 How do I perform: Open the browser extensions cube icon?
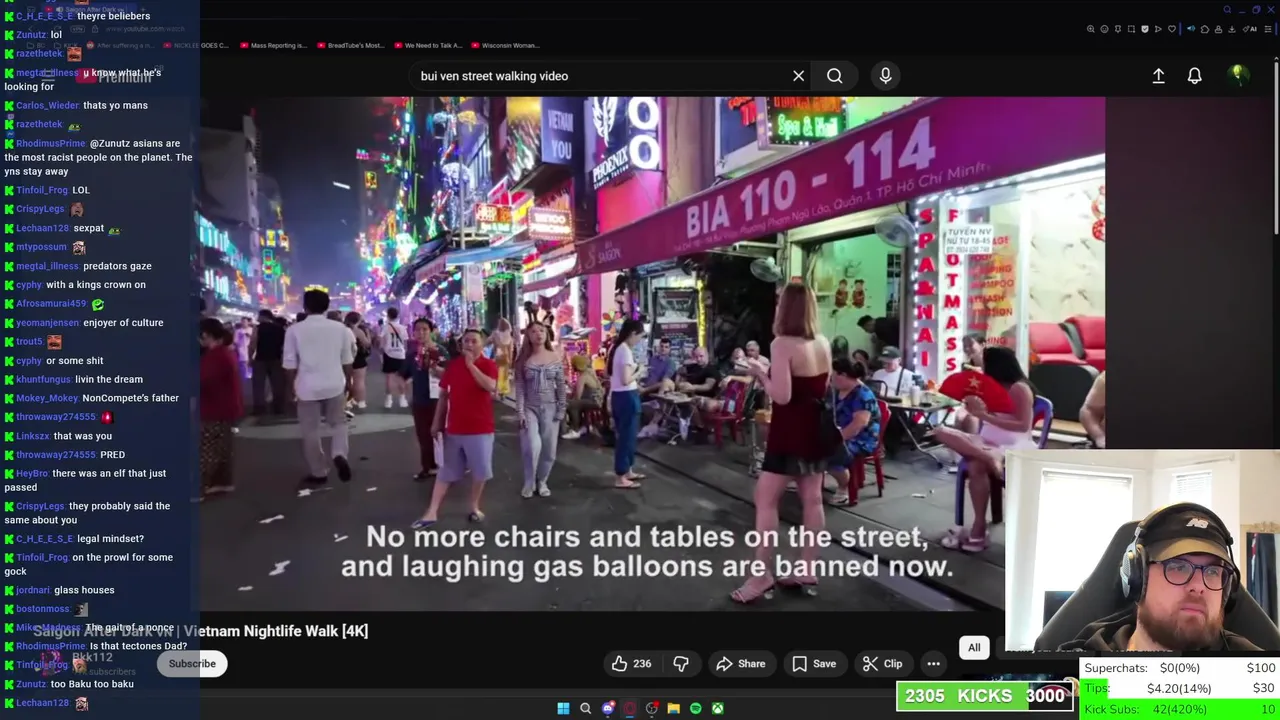tap(1205, 29)
